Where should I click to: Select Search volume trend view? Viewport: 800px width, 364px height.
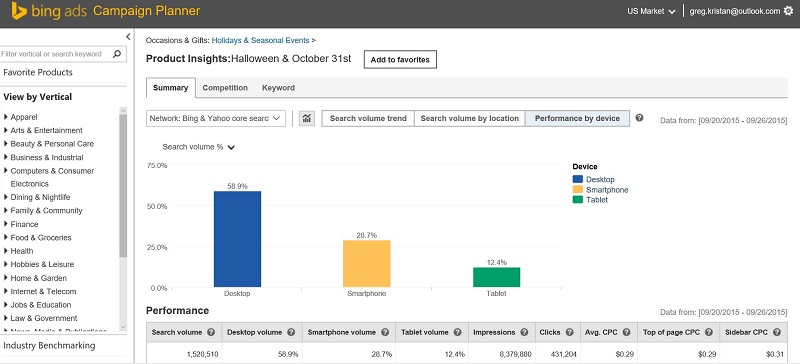(368, 118)
